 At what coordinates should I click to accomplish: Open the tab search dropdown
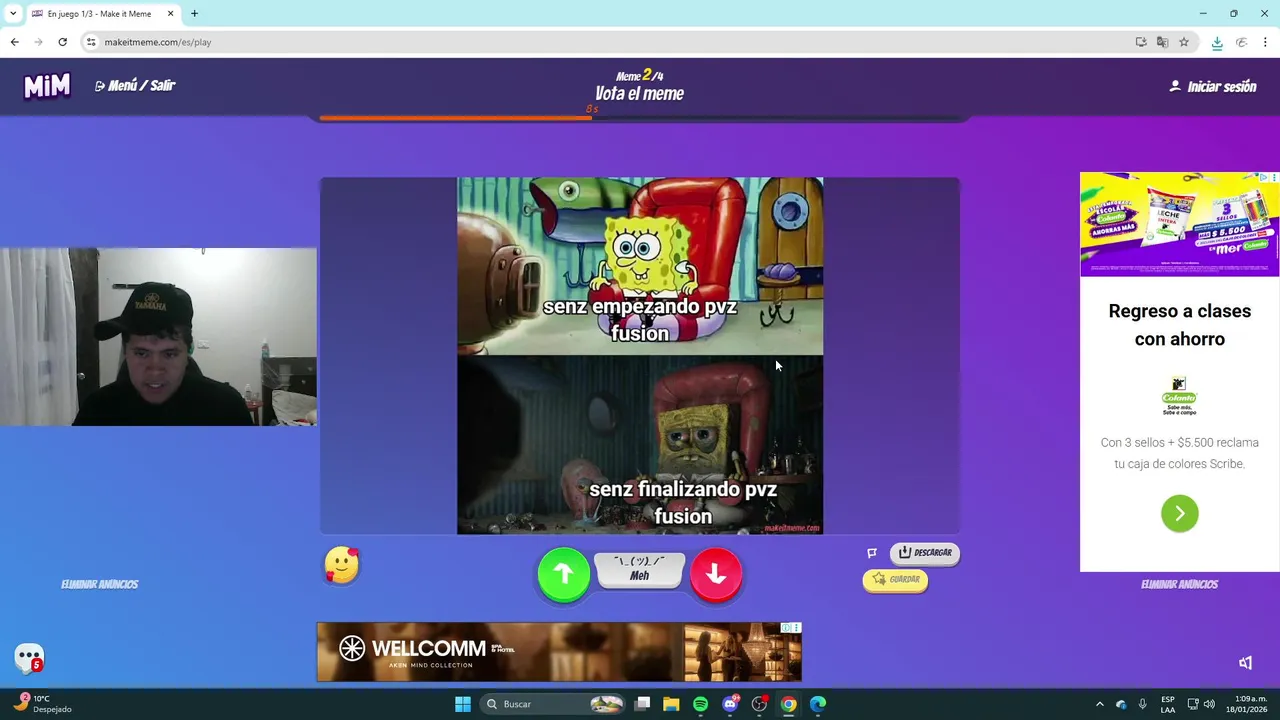point(13,14)
